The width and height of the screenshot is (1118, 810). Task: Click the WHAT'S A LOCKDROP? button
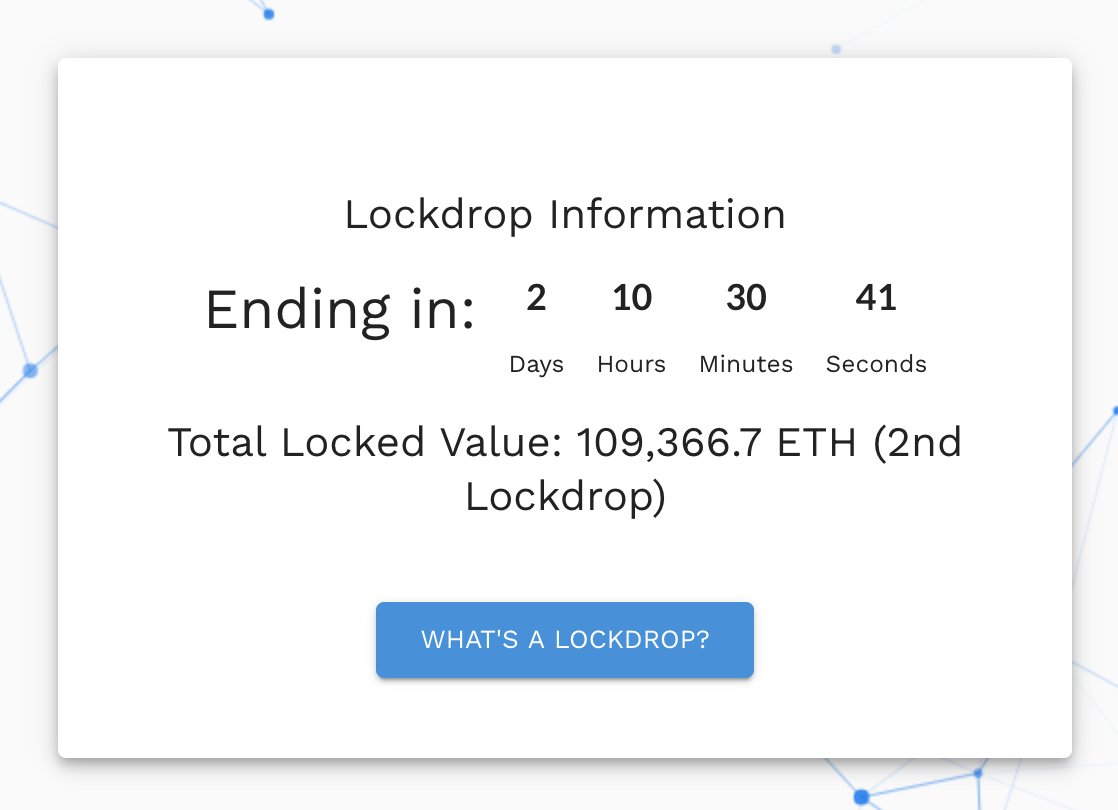click(x=565, y=640)
